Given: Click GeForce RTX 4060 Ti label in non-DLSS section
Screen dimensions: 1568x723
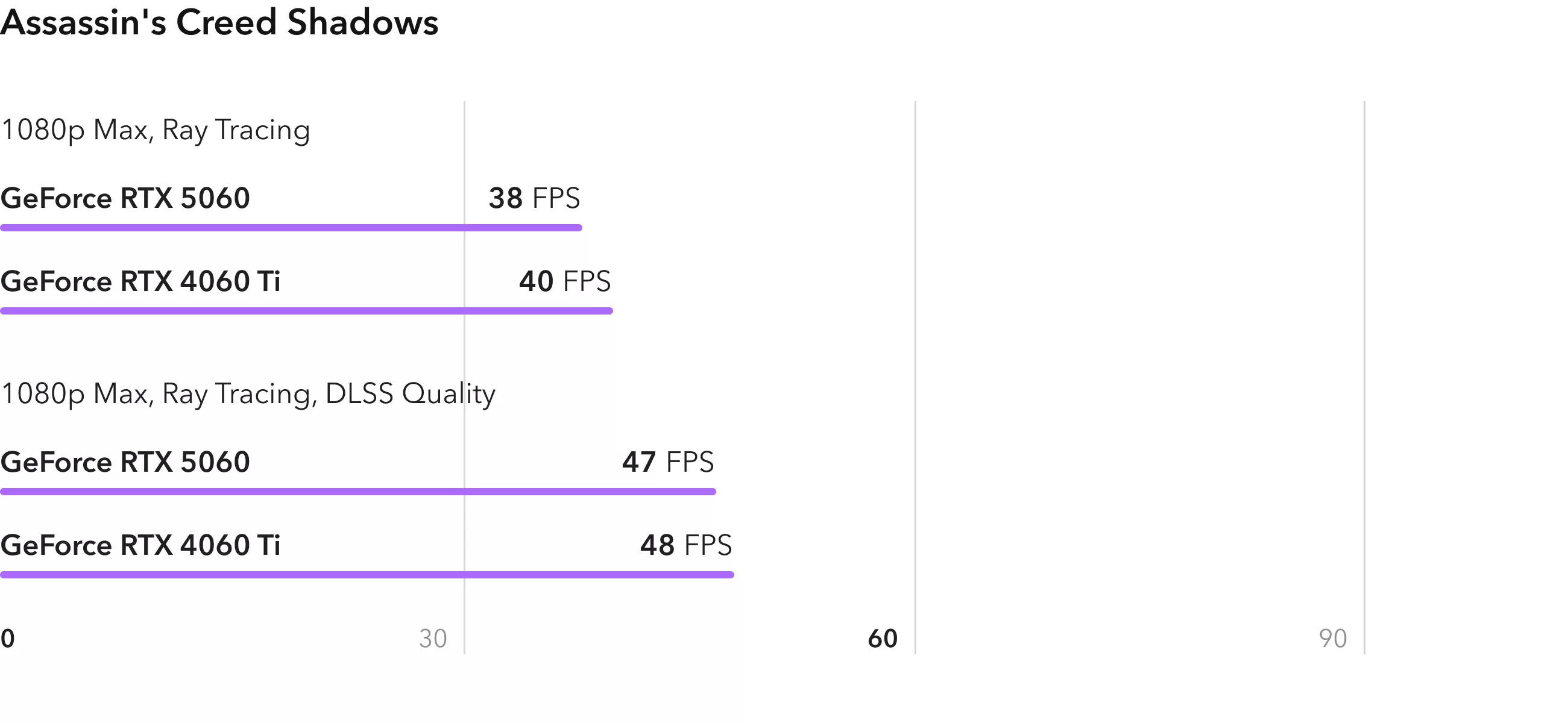Looking at the screenshot, I should 140,281.
